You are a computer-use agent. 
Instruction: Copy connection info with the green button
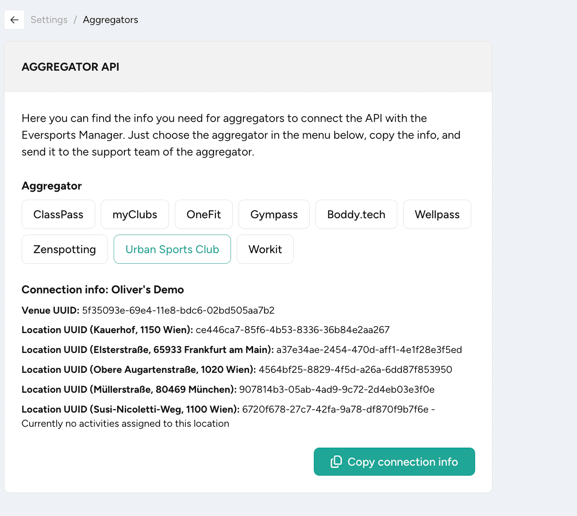click(x=394, y=462)
